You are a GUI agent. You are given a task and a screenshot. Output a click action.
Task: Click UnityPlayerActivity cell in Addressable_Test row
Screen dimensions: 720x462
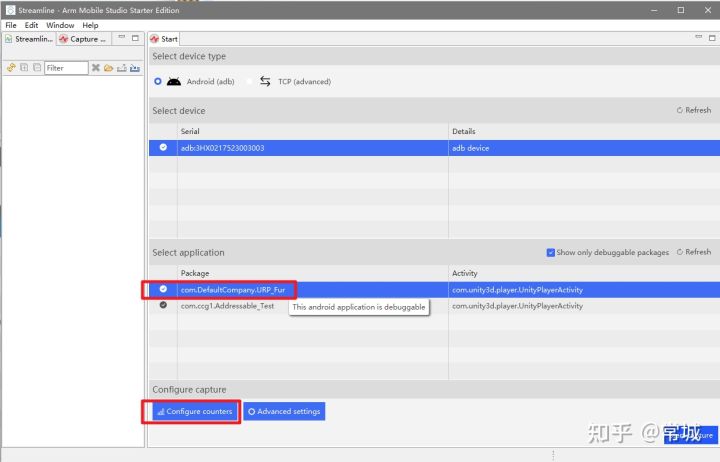[518, 306]
